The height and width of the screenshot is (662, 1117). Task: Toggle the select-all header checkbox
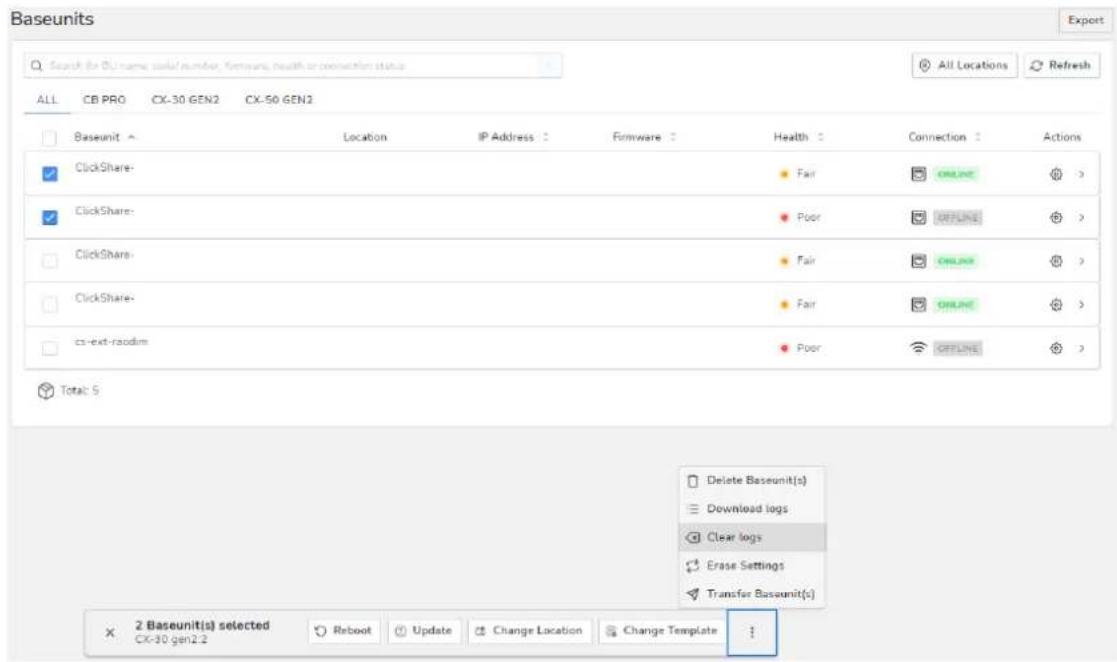(x=49, y=138)
